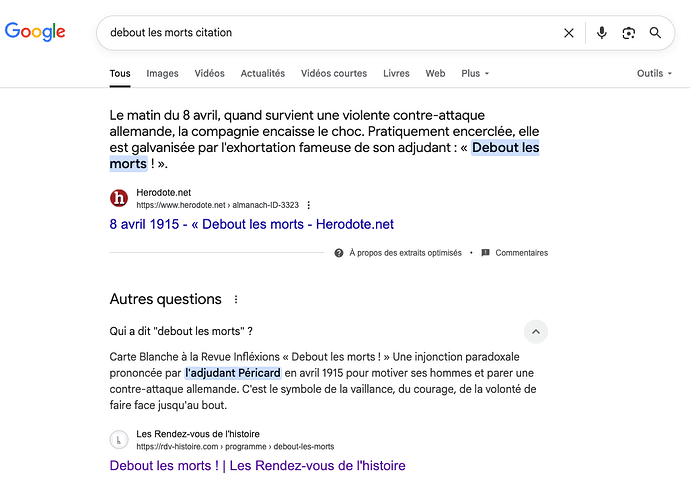Collapse the "Qui a dit debout les morts" question
Screen dimensions: 690x482
(535, 331)
